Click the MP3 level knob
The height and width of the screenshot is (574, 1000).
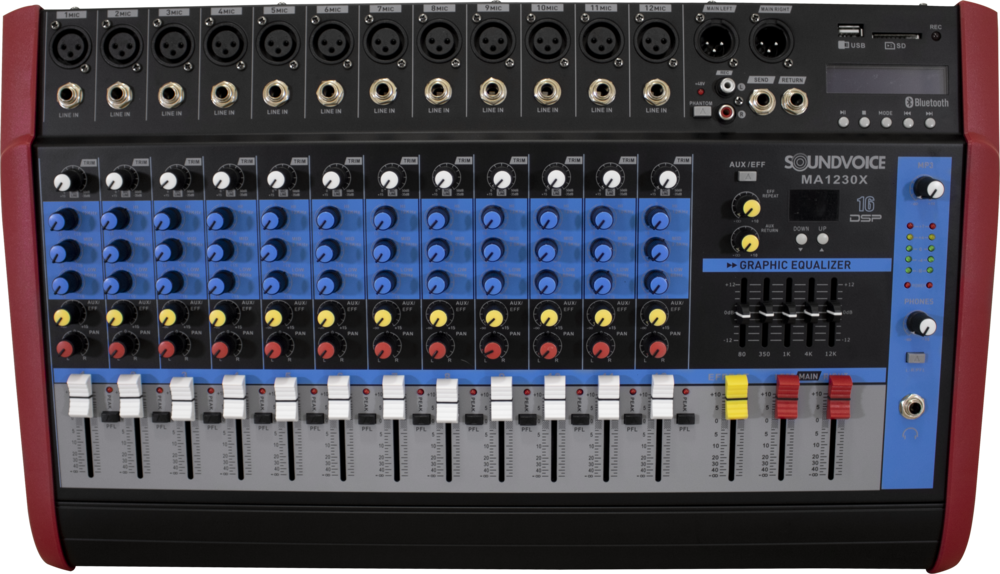[x=928, y=188]
